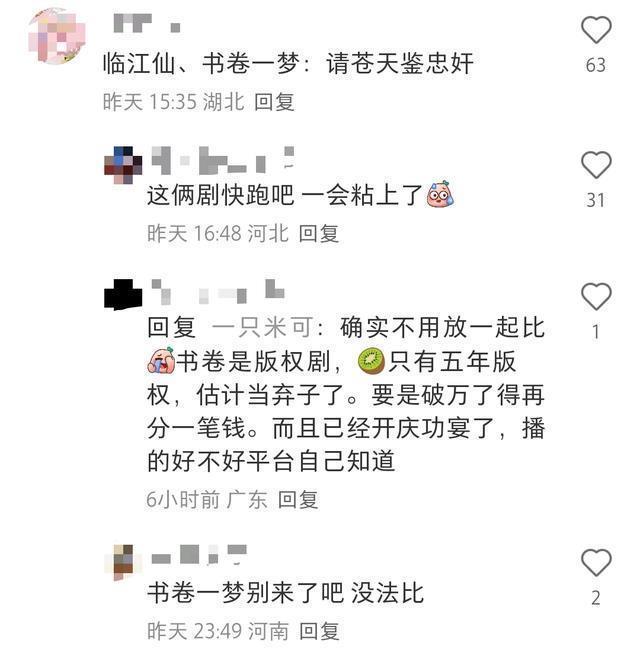Like the Hebei comment with 31 likes
This screenshot has height=665, width=640.
[596, 164]
